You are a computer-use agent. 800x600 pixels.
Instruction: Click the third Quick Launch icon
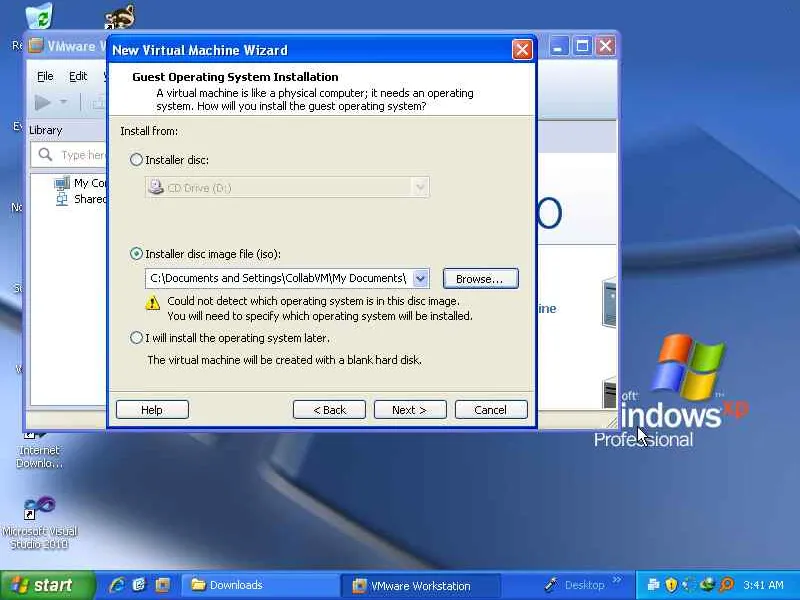point(162,585)
